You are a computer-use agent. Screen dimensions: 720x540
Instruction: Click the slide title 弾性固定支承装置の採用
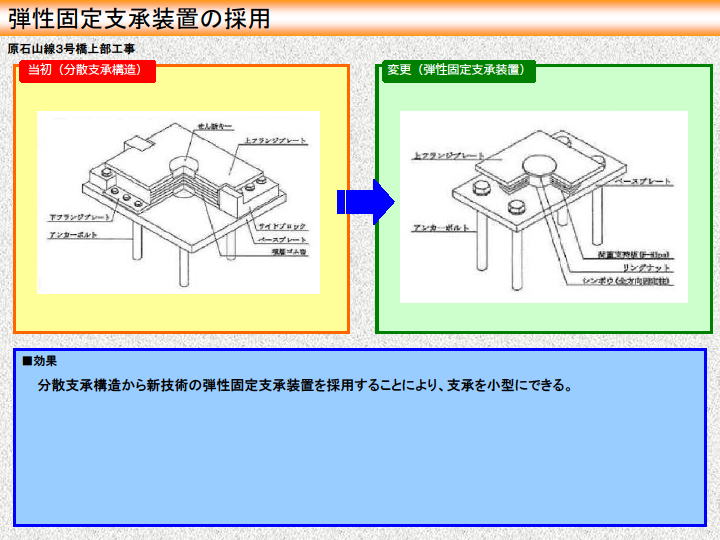pyautogui.click(x=139, y=19)
